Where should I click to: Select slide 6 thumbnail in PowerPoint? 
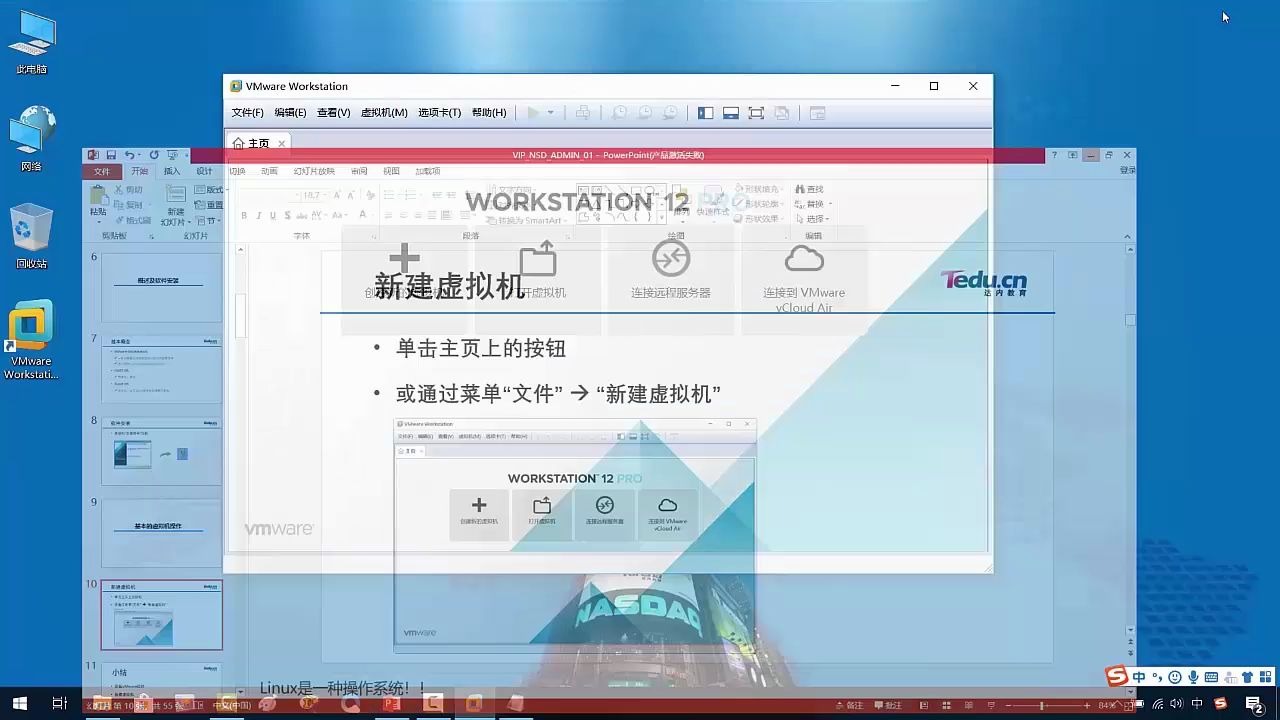(x=161, y=287)
